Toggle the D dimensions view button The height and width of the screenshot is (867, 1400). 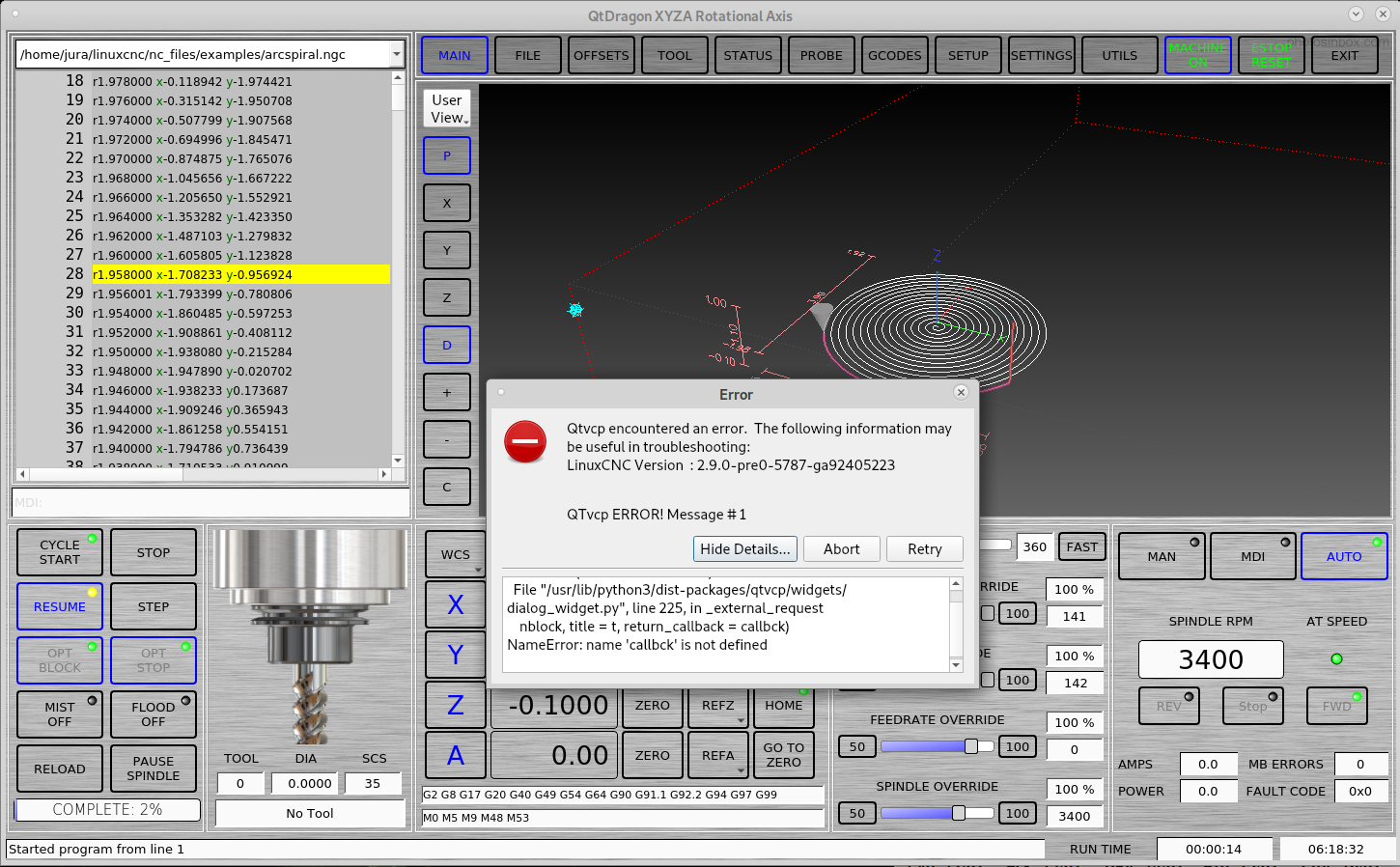pos(447,345)
